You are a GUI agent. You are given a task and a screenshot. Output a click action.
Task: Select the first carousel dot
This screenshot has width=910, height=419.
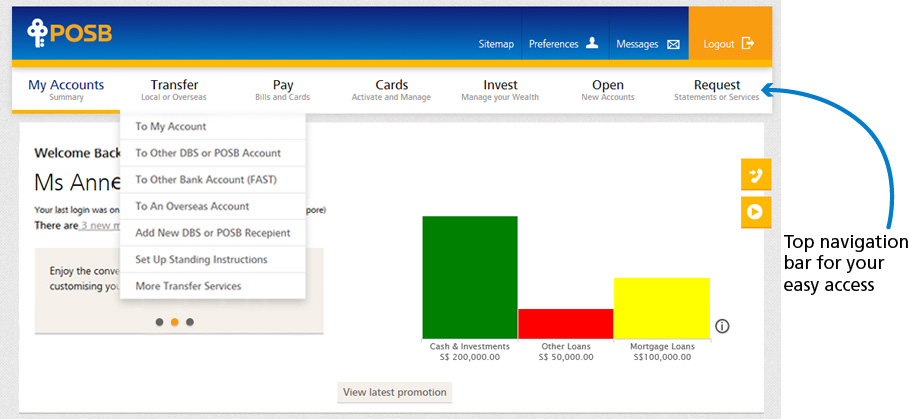pyautogui.click(x=159, y=322)
